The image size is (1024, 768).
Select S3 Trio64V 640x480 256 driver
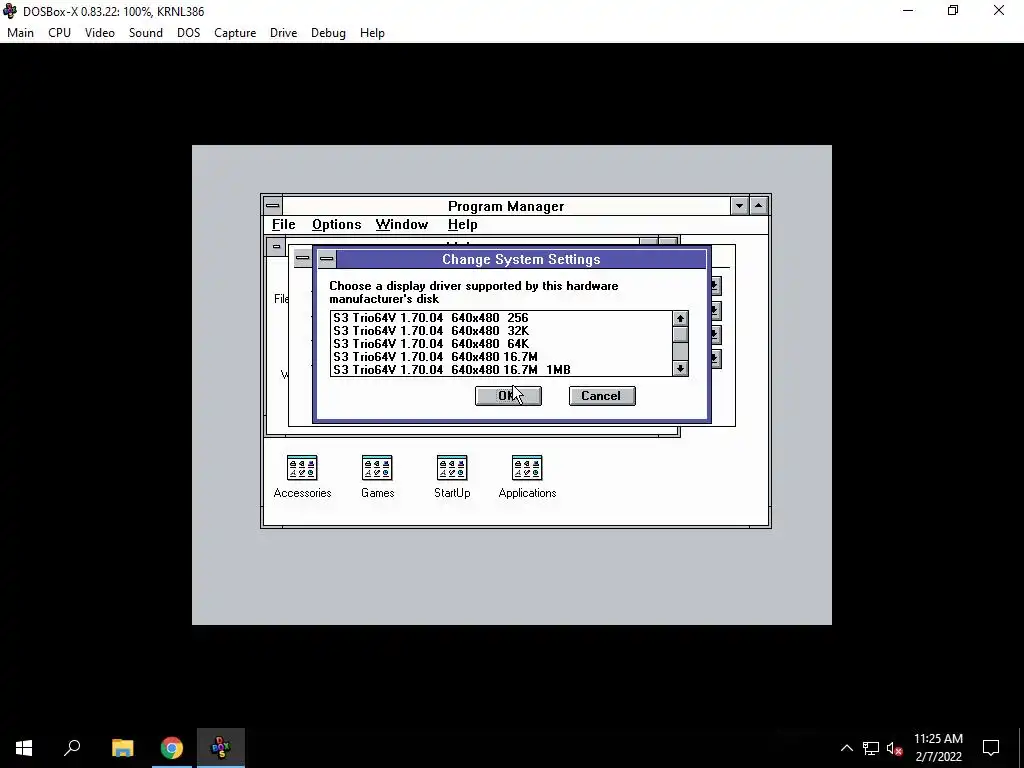pos(501,318)
